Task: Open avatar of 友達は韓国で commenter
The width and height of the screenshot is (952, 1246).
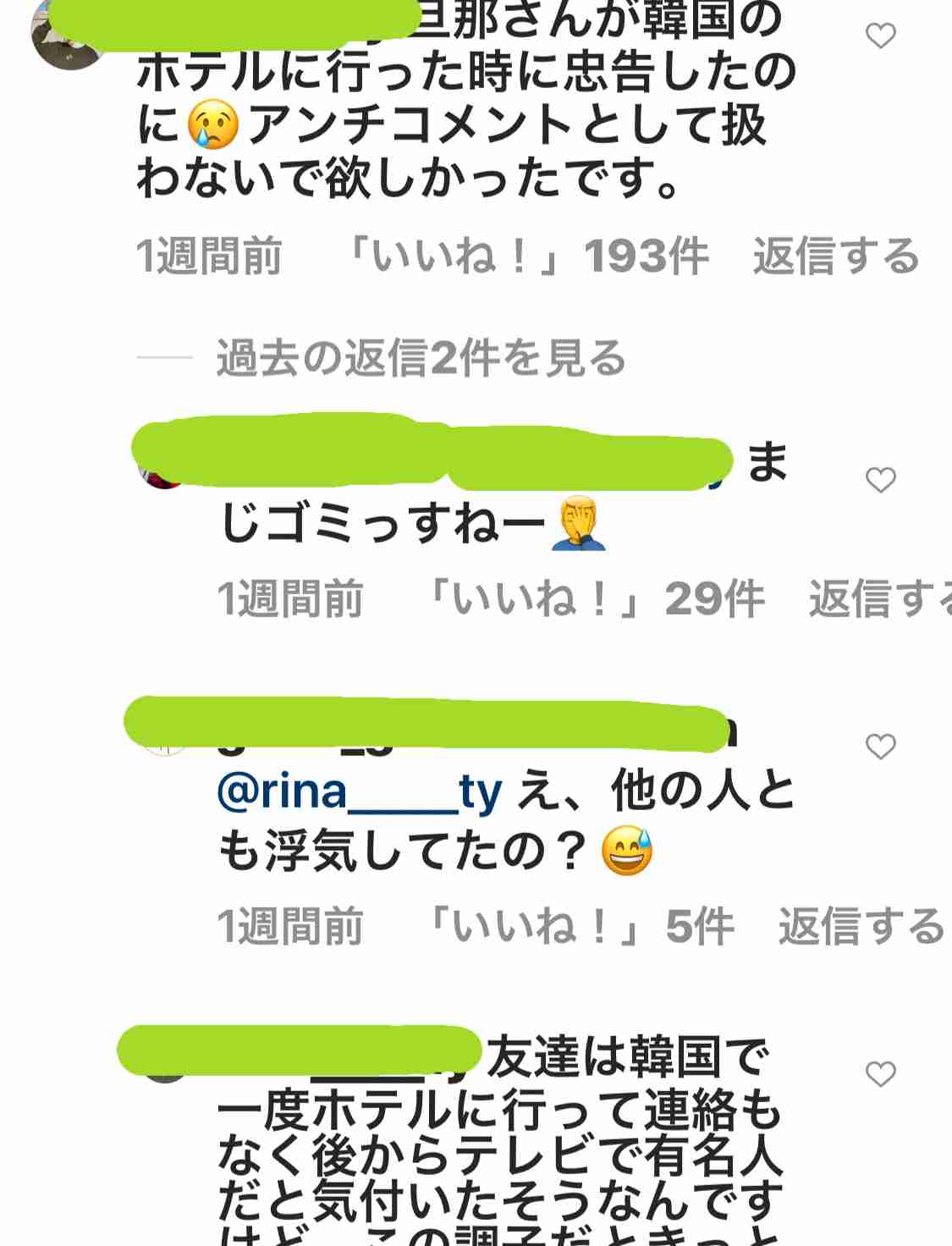Action: (164, 1065)
